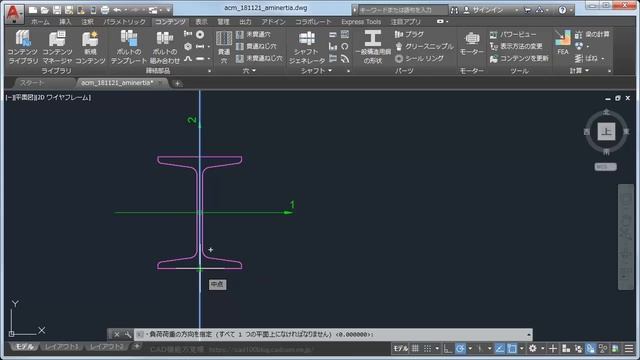This screenshot has width=640, height=360.
Task: Click the through hole (貫通穴) tool
Action: 224,47
